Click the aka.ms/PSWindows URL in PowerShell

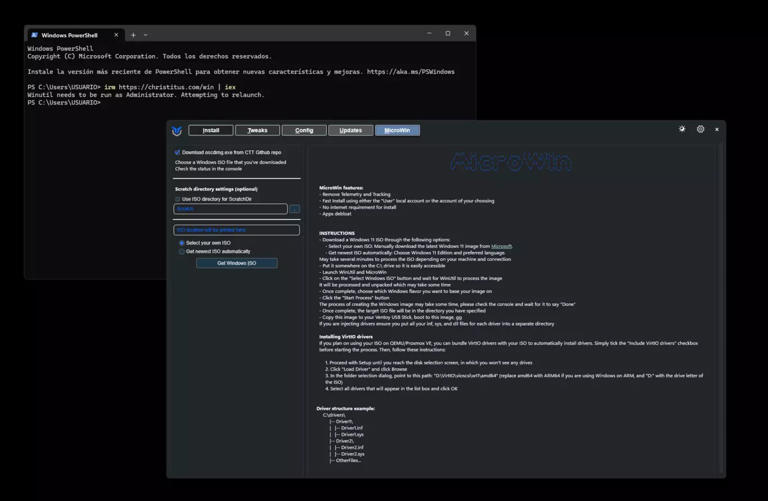point(410,72)
